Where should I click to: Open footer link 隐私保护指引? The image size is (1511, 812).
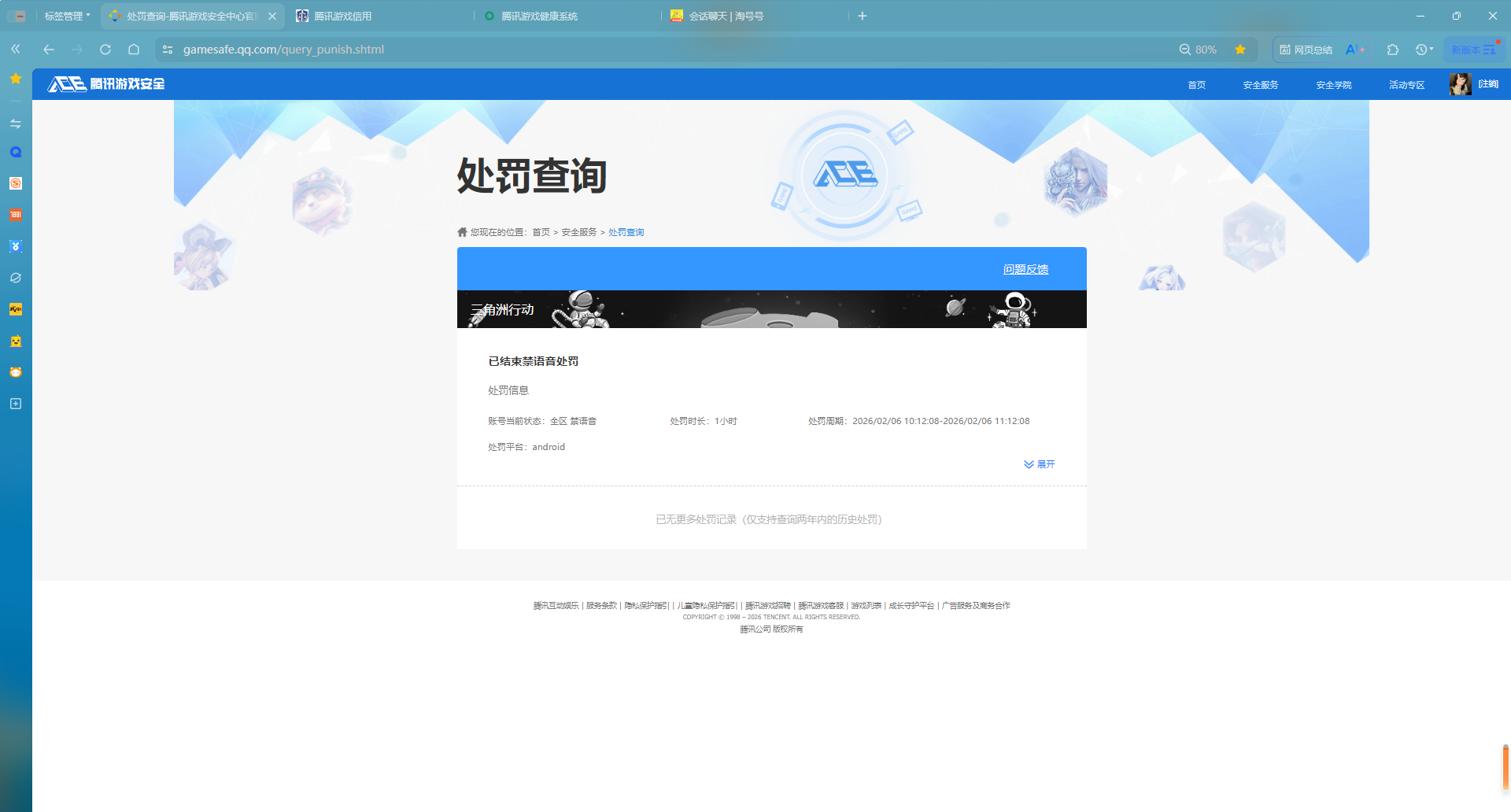coord(646,606)
